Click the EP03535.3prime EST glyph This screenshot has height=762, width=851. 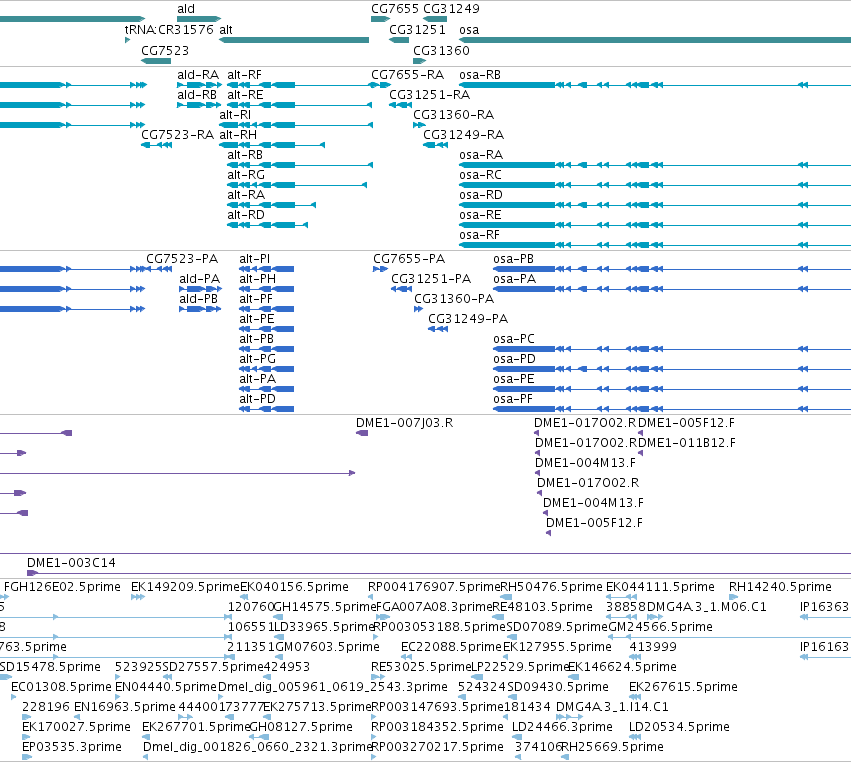point(27,757)
